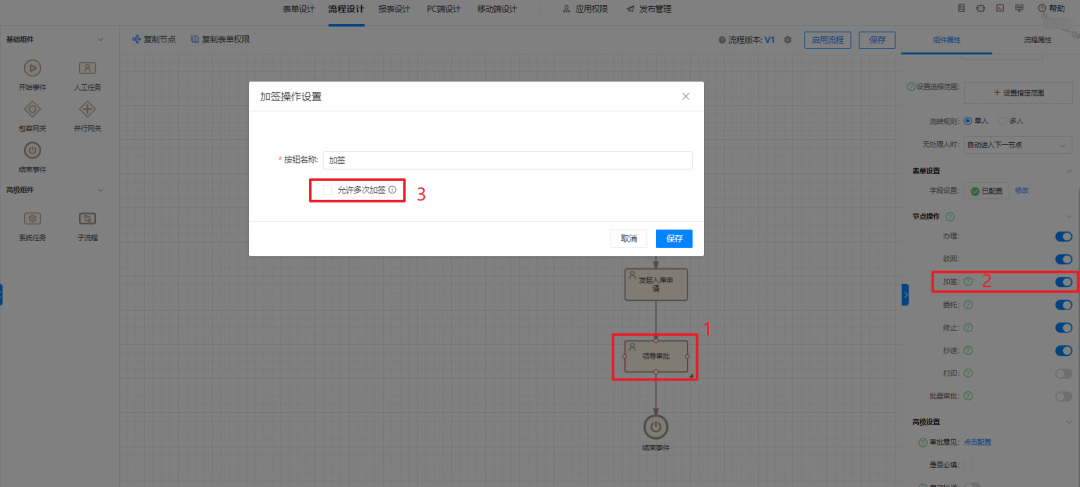Image resolution: width=1080 pixels, height=487 pixels.
Task: Click help icon next to 打印 label
Action: tap(968, 373)
